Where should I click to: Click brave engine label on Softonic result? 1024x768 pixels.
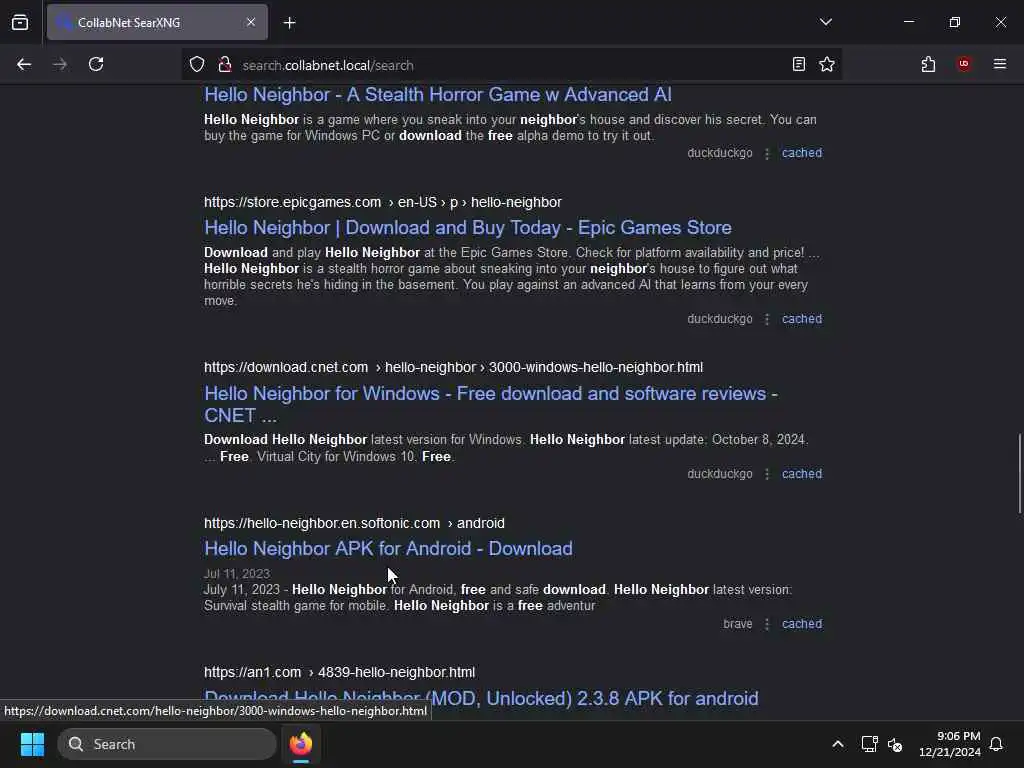tap(737, 624)
